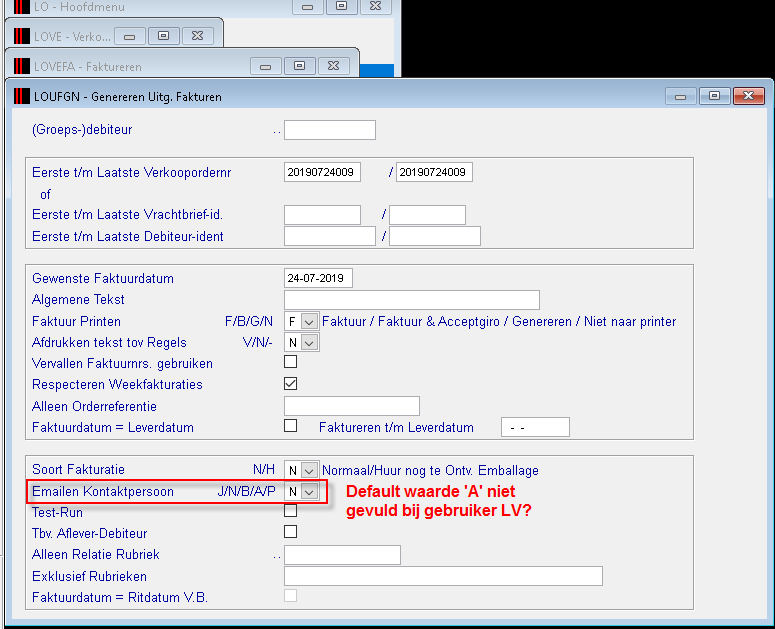Minimize the LOVEFA Faktureren window

point(265,66)
